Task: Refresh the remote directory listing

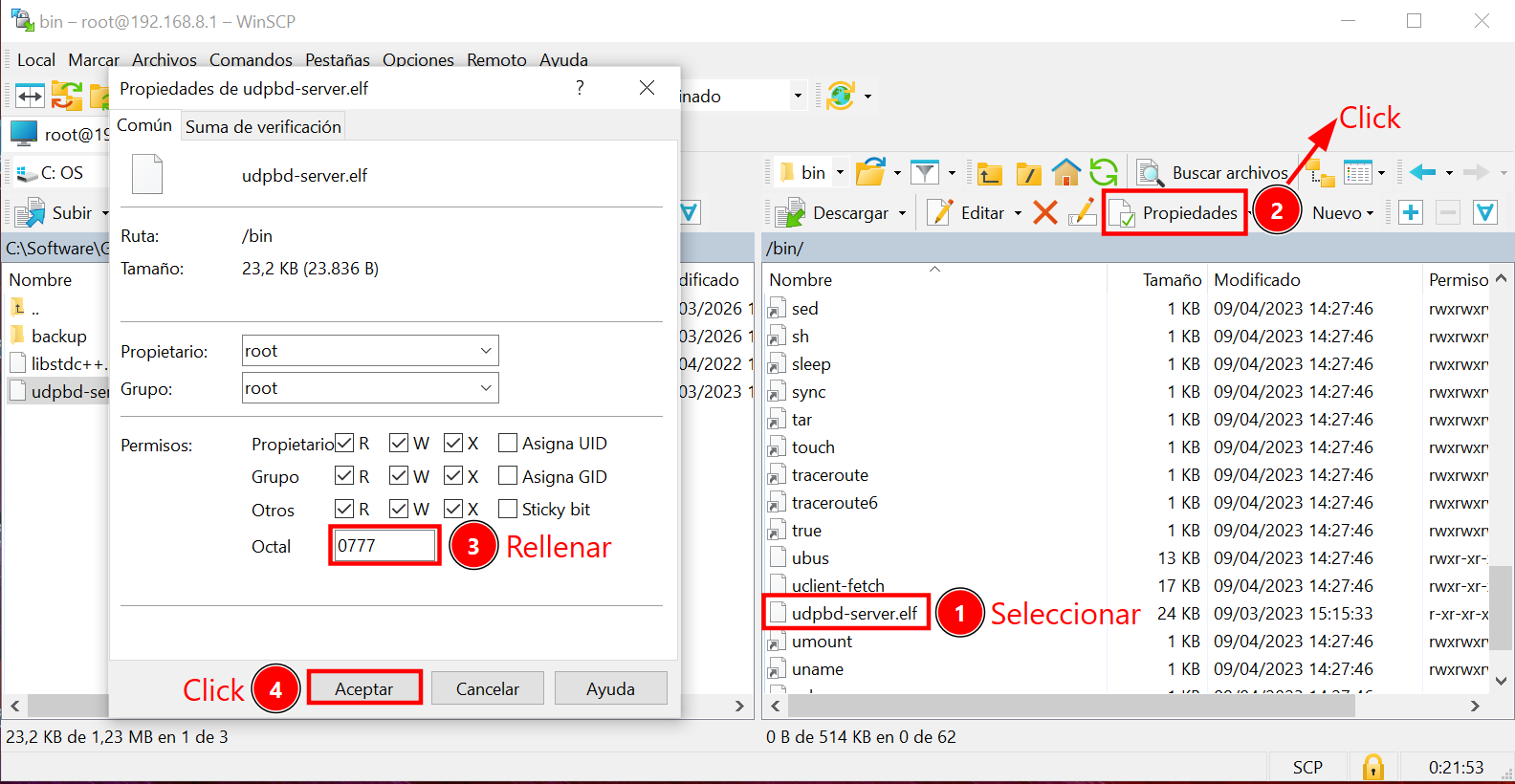Action: [1104, 172]
